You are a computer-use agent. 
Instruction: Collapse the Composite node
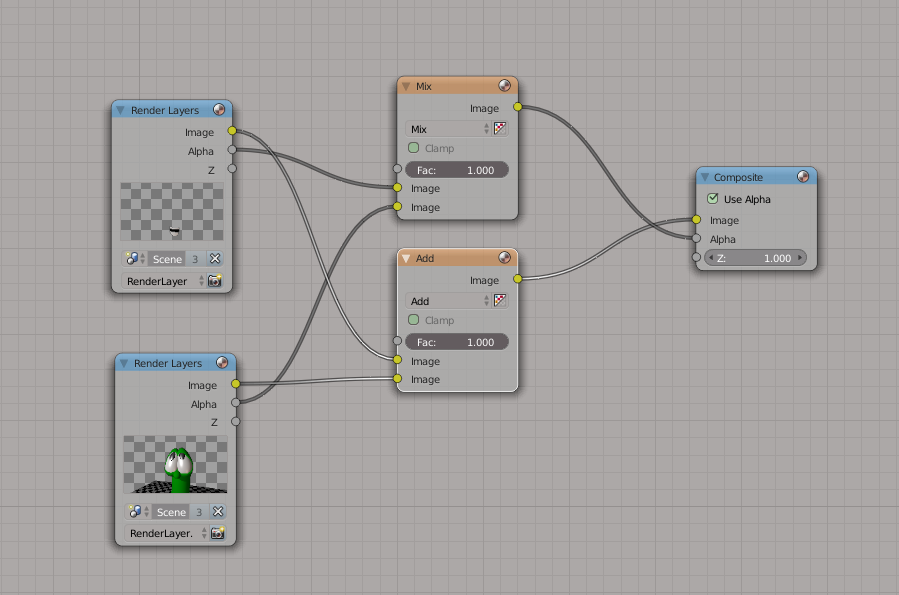point(705,177)
